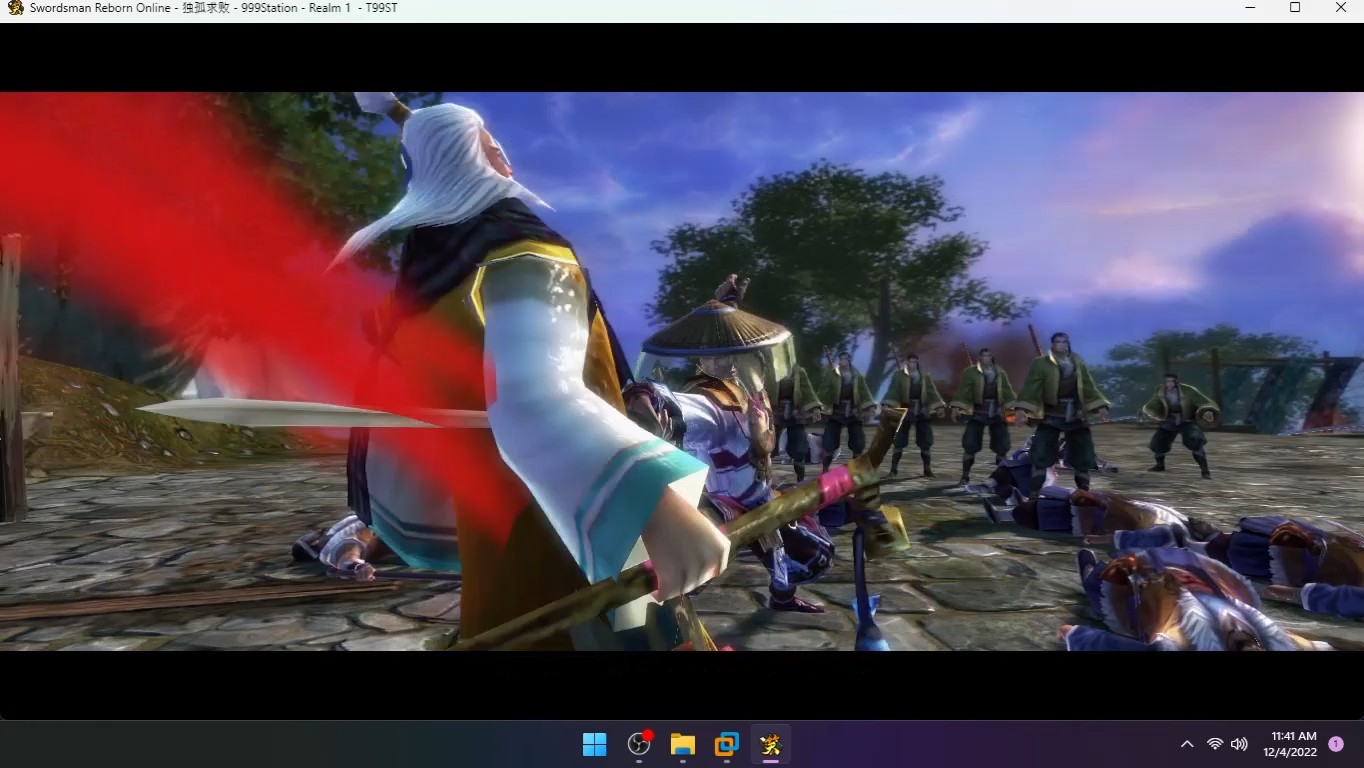Click the game icon in the title bar
Screen dimensions: 1364x768
tap(15, 8)
